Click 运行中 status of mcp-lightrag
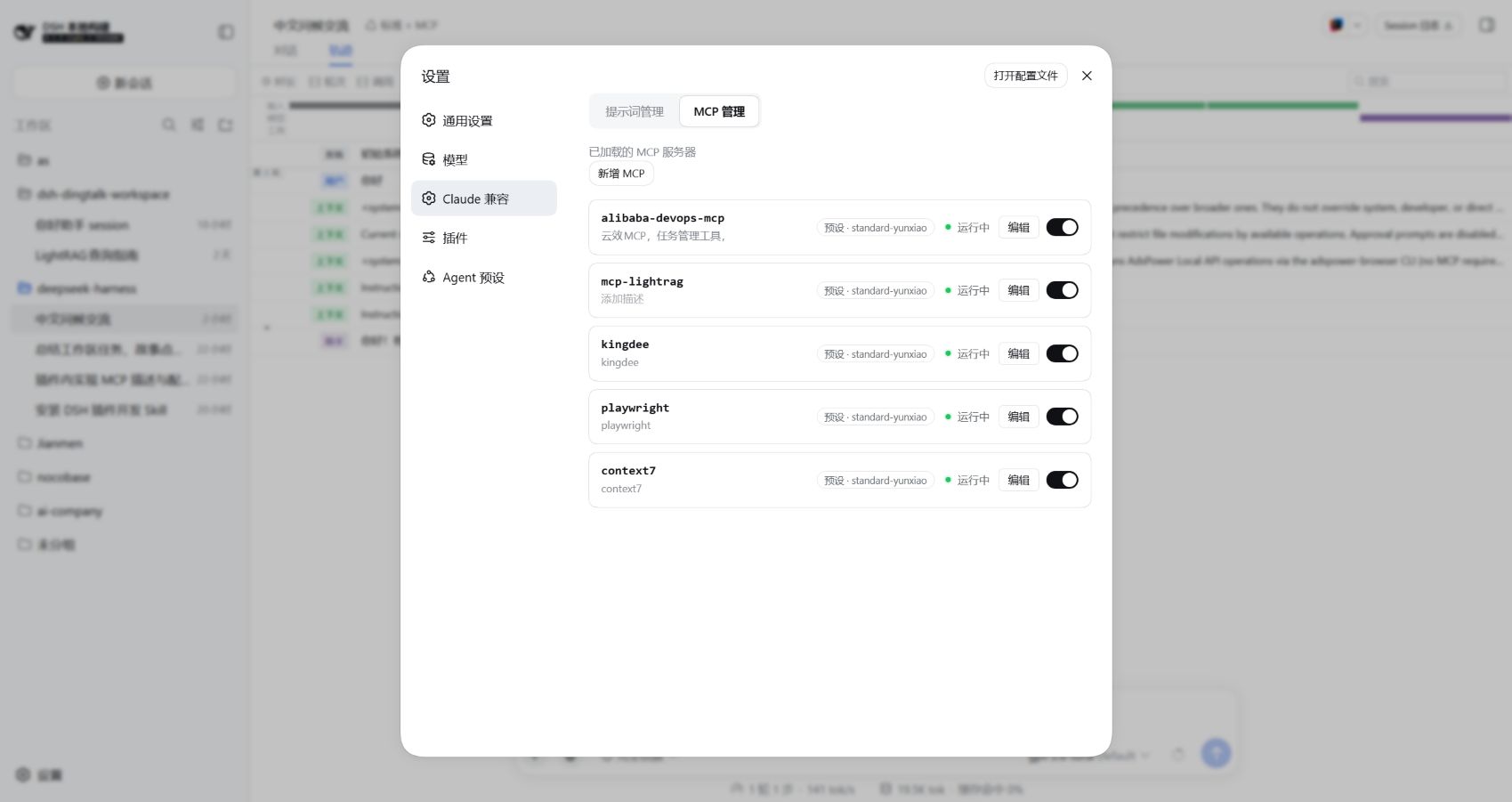The image size is (1512, 802). [x=967, y=291]
